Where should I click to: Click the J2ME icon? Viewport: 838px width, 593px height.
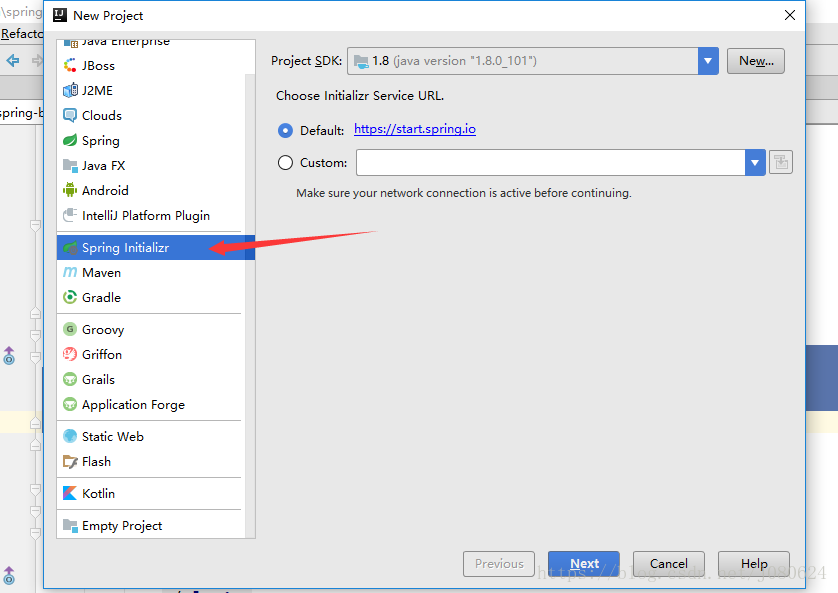(70, 91)
